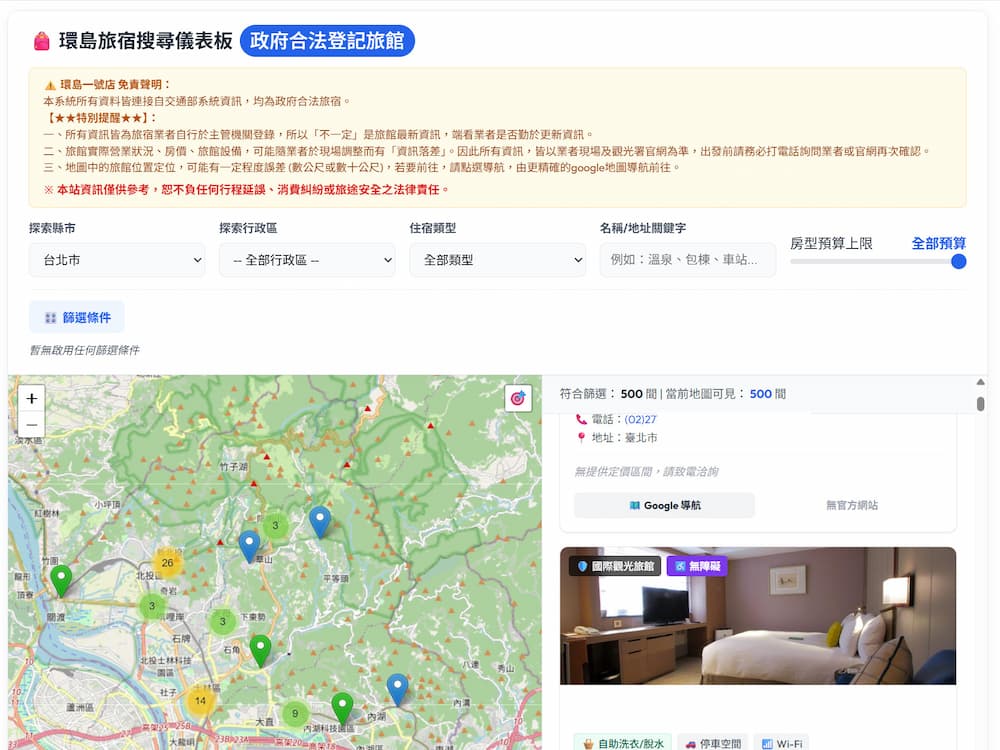1000x750 pixels.
Task: Click the yellow cluster marker labeled 14
Action: pos(200,700)
